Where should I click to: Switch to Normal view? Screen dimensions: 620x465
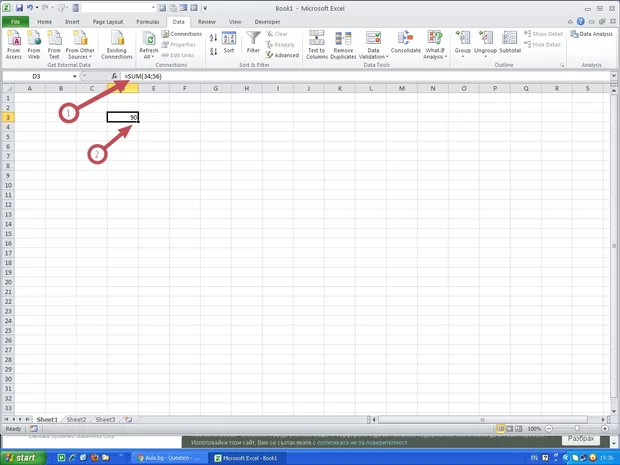(501, 429)
